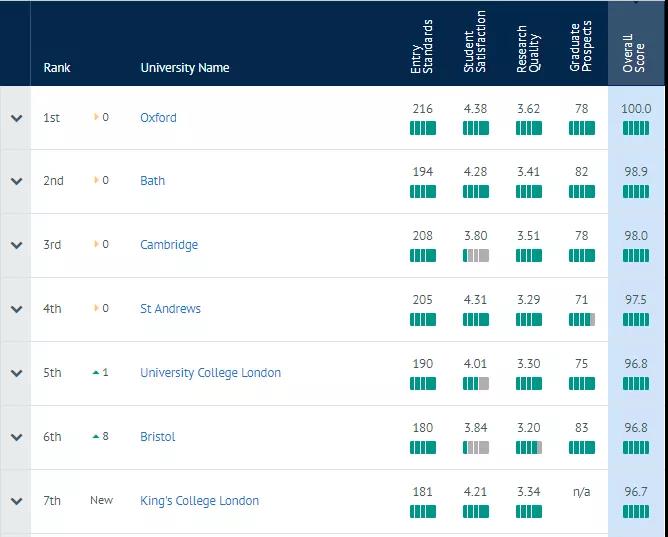Select Oxford's overall score '100.0'
The height and width of the screenshot is (537, 668).
click(x=636, y=109)
